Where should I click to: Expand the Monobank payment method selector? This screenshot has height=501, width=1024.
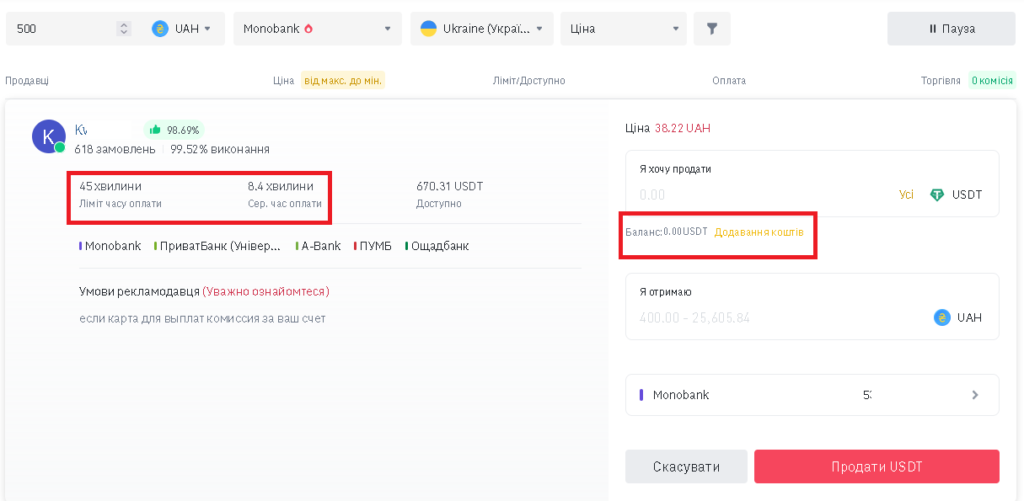[812, 395]
